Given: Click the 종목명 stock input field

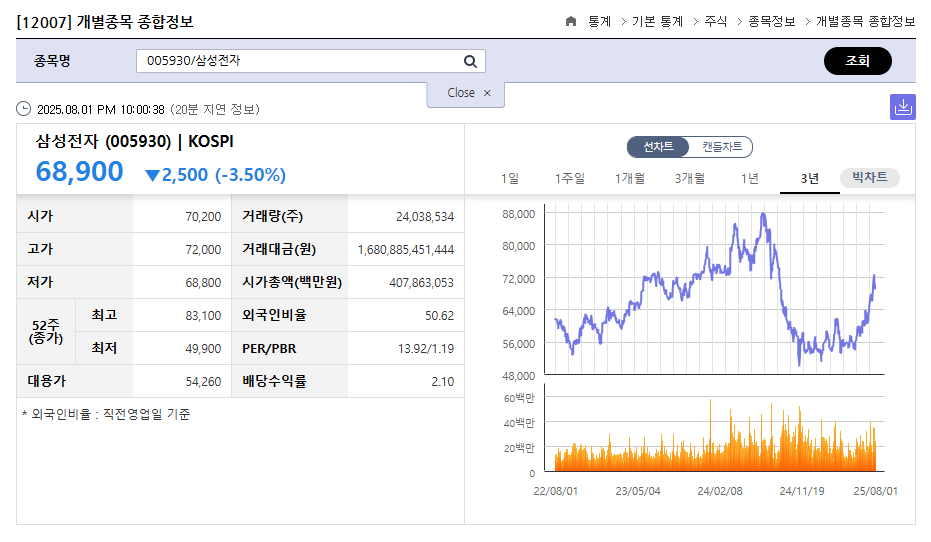Looking at the screenshot, I should point(311,61).
